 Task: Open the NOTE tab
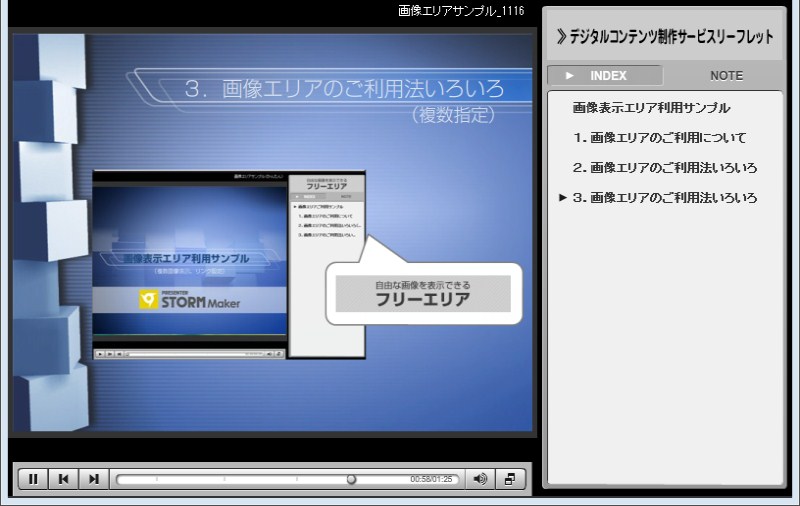pos(726,75)
